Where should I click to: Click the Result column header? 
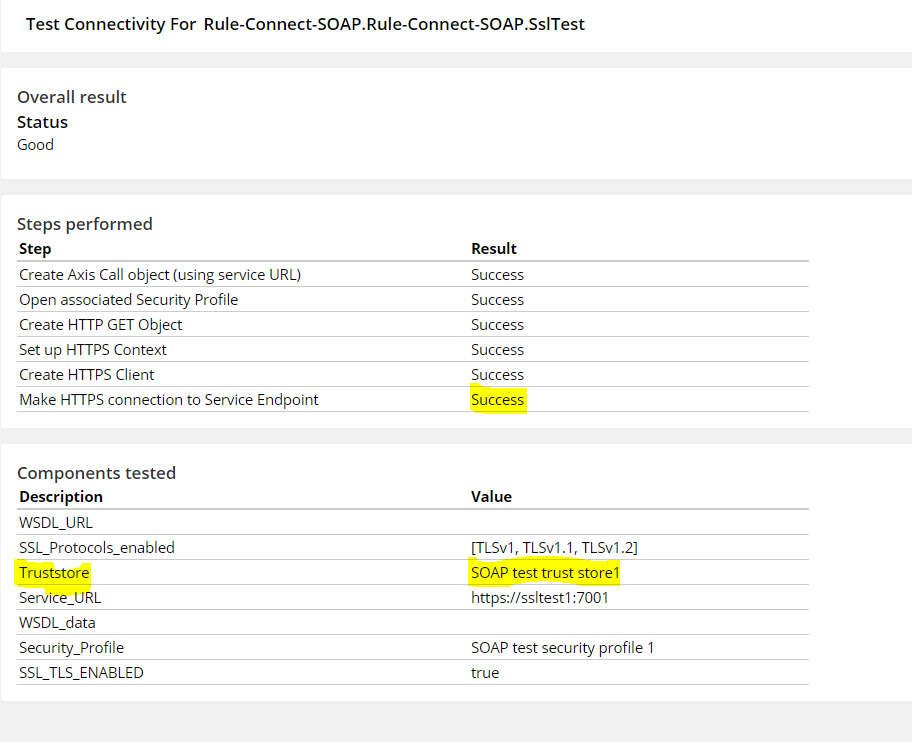pyautogui.click(x=494, y=249)
